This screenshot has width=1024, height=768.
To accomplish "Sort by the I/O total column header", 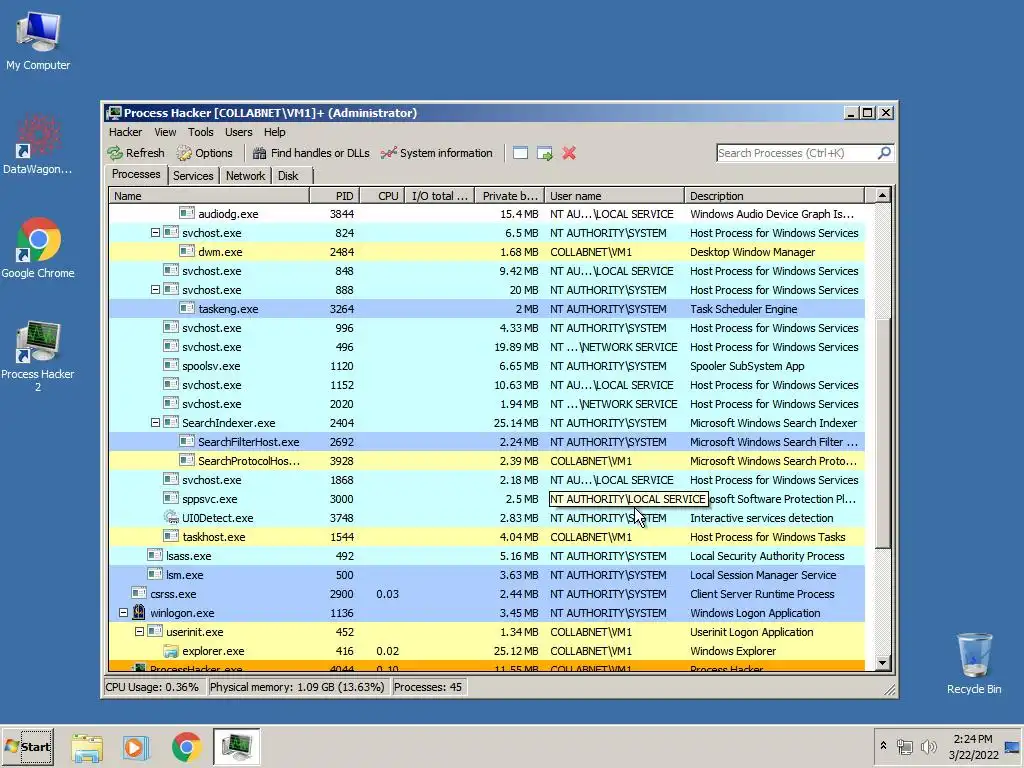I will coord(440,196).
